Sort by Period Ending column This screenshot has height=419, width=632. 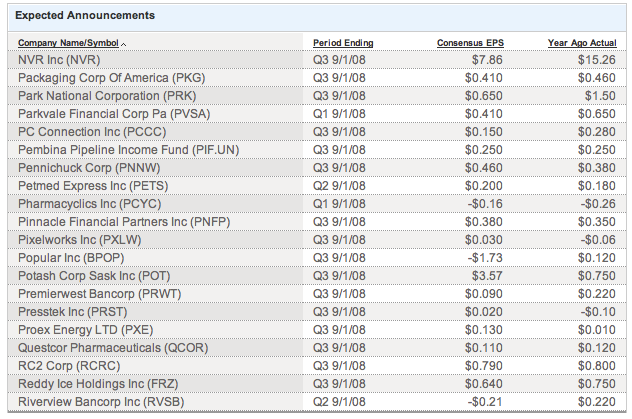click(342, 43)
